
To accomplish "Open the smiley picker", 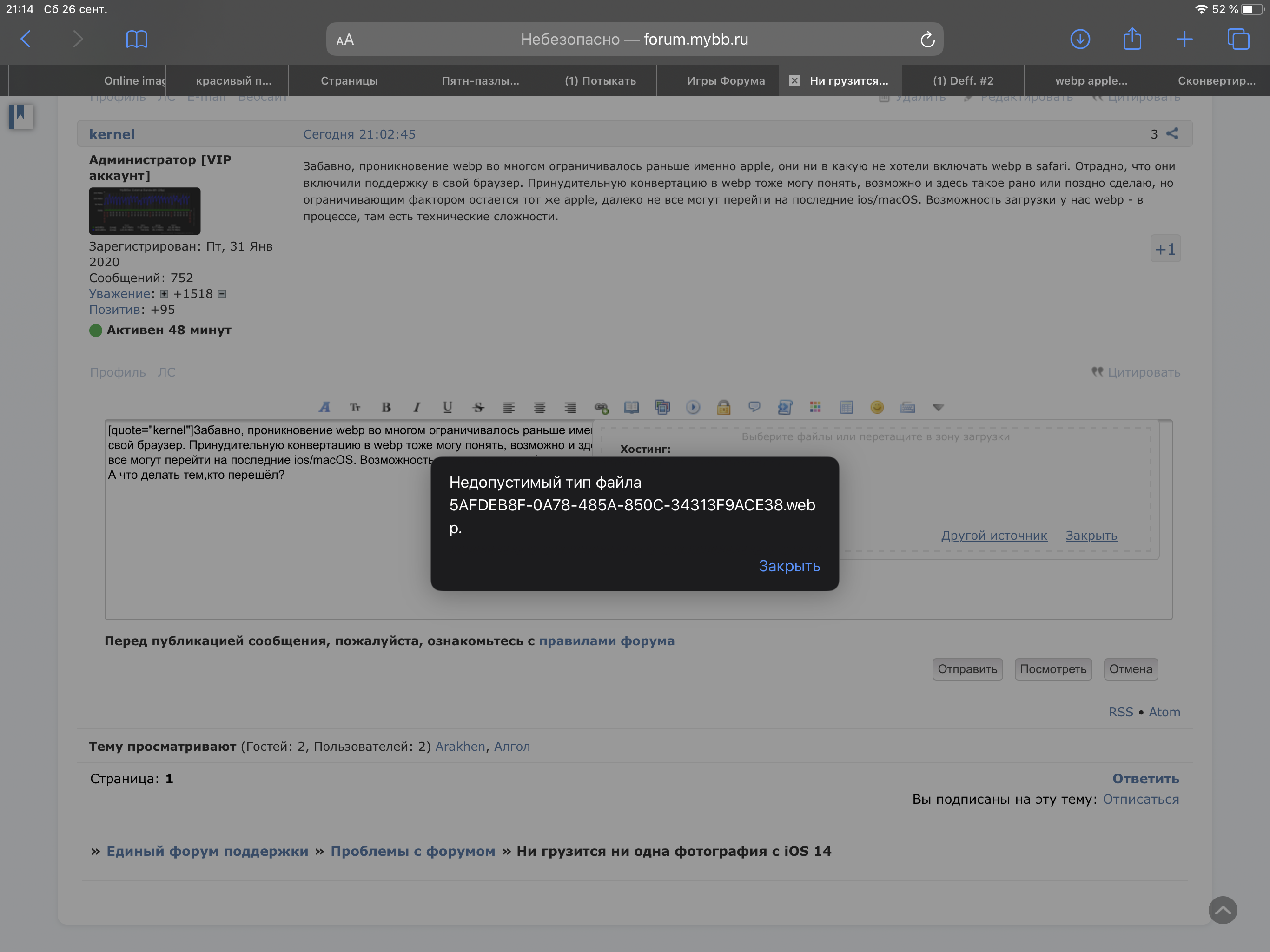I will tap(877, 407).
